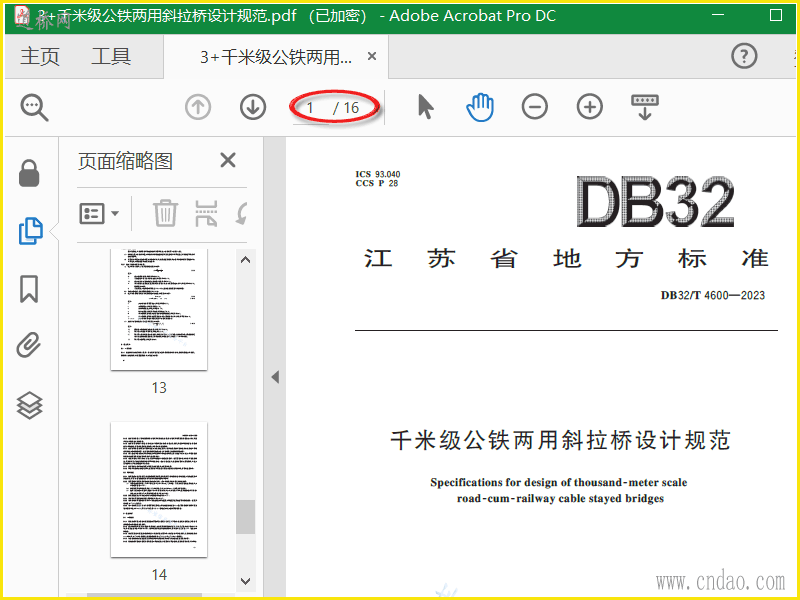Maximize the Acrobat window
Viewport: 800px width, 600px height.
pyautogui.click(x=776, y=15)
